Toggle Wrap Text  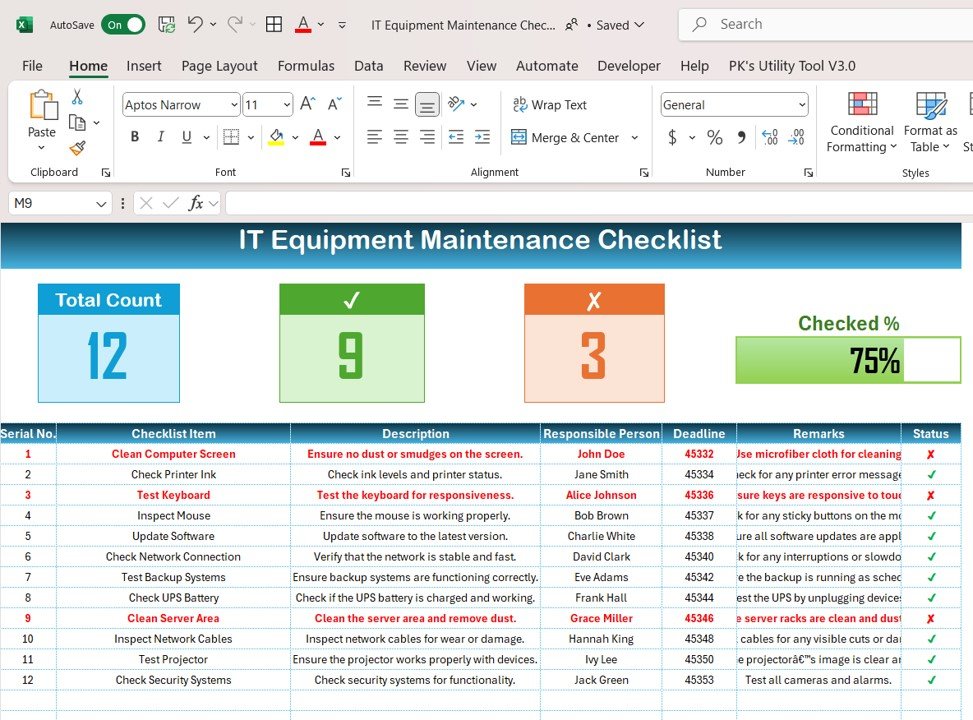coord(549,105)
